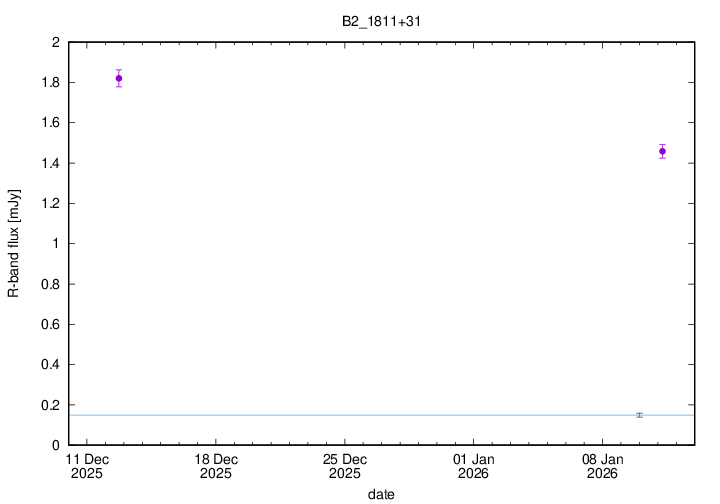Click the purple data point near 1.82 mJy
The image size is (720, 504).
119,78
